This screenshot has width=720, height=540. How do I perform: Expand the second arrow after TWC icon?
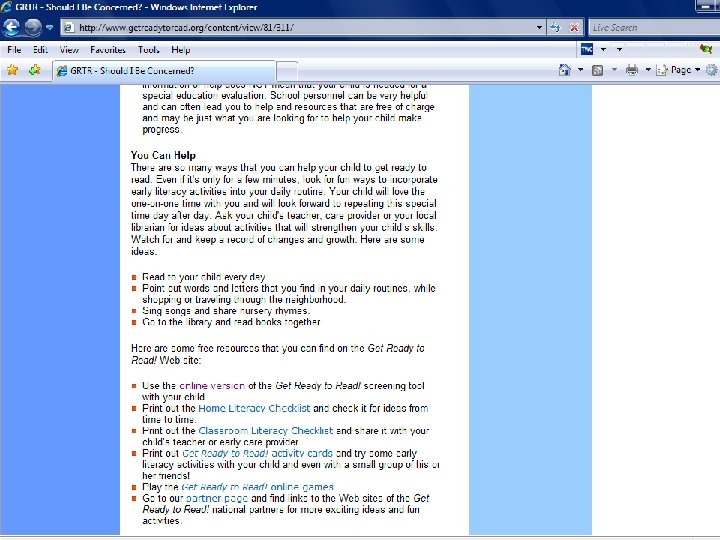(x=619, y=49)
